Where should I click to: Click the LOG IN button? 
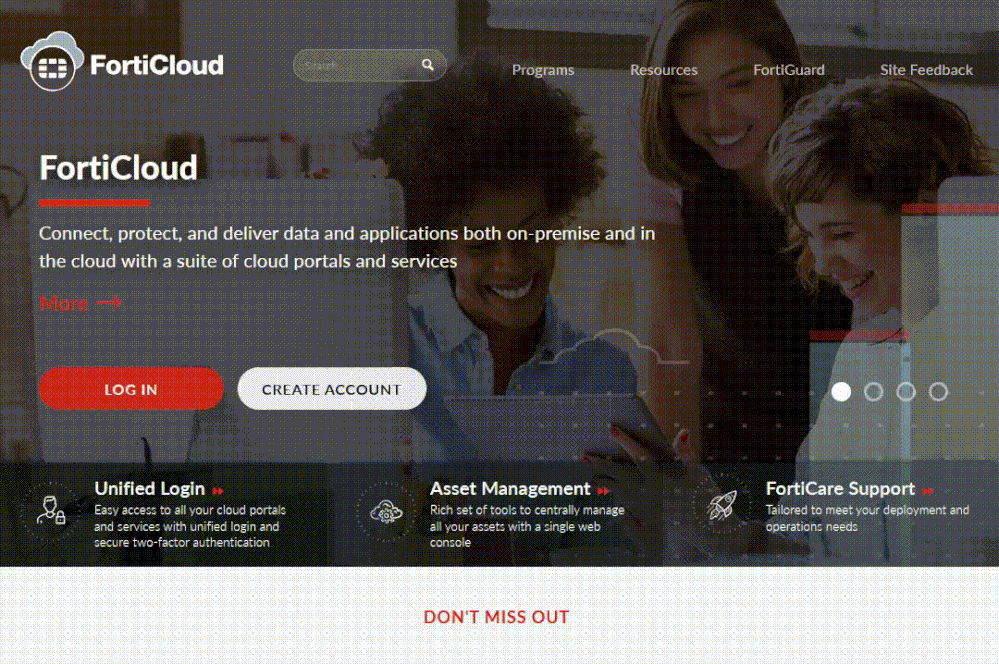131,389
